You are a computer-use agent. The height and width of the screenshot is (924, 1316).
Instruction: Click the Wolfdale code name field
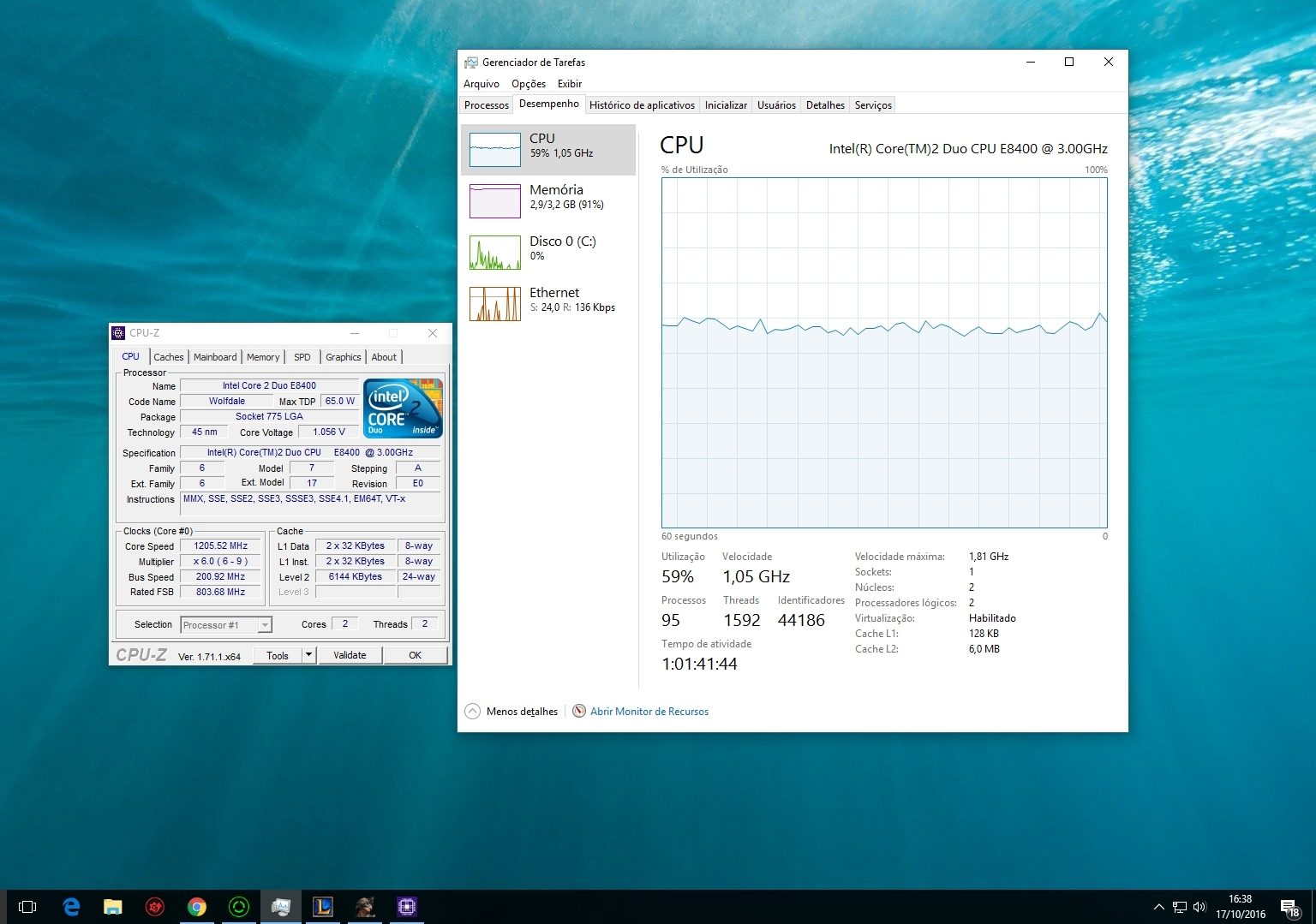tap(227, 401)
